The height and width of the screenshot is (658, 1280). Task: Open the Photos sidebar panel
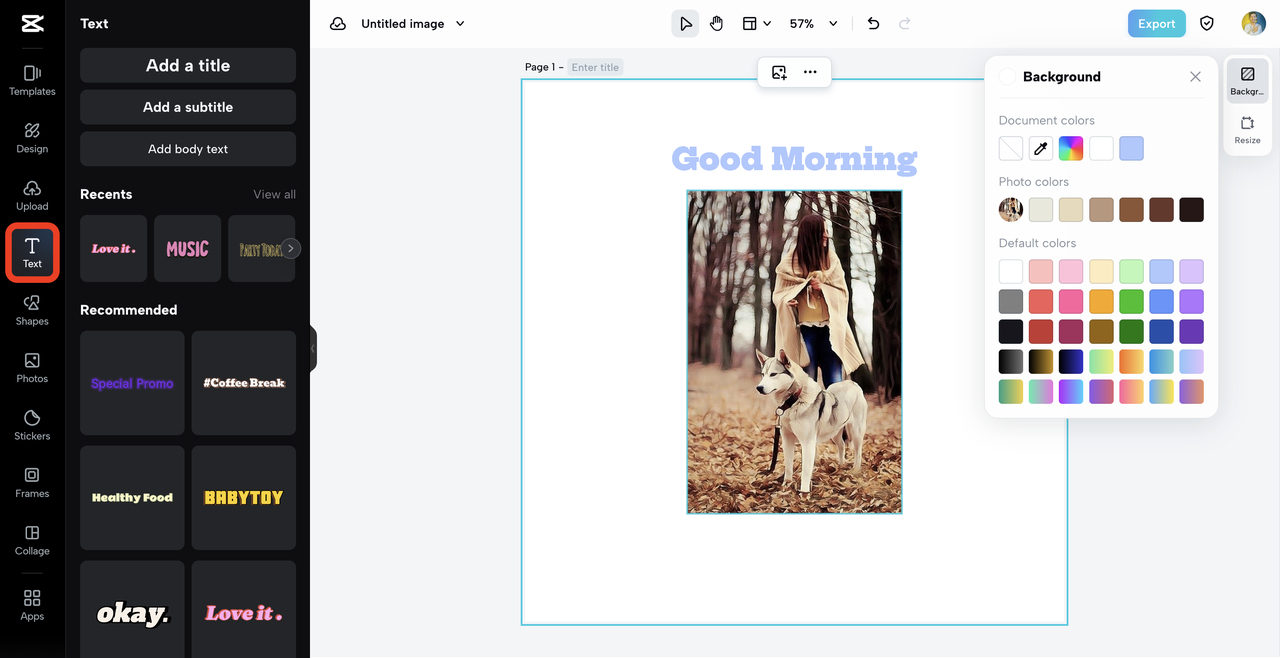coord(32,367)
